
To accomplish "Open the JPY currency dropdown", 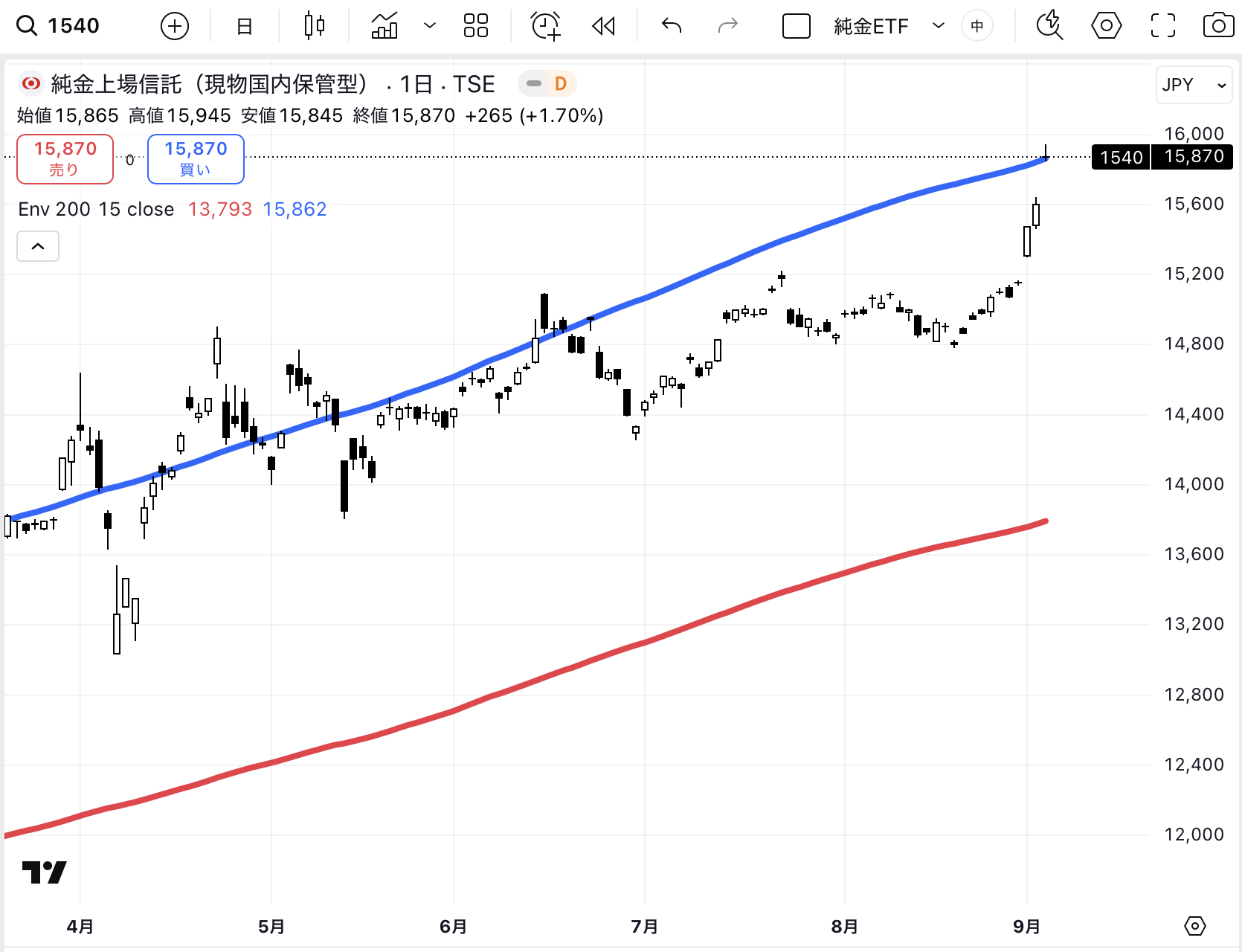I will pos(1194,85).
